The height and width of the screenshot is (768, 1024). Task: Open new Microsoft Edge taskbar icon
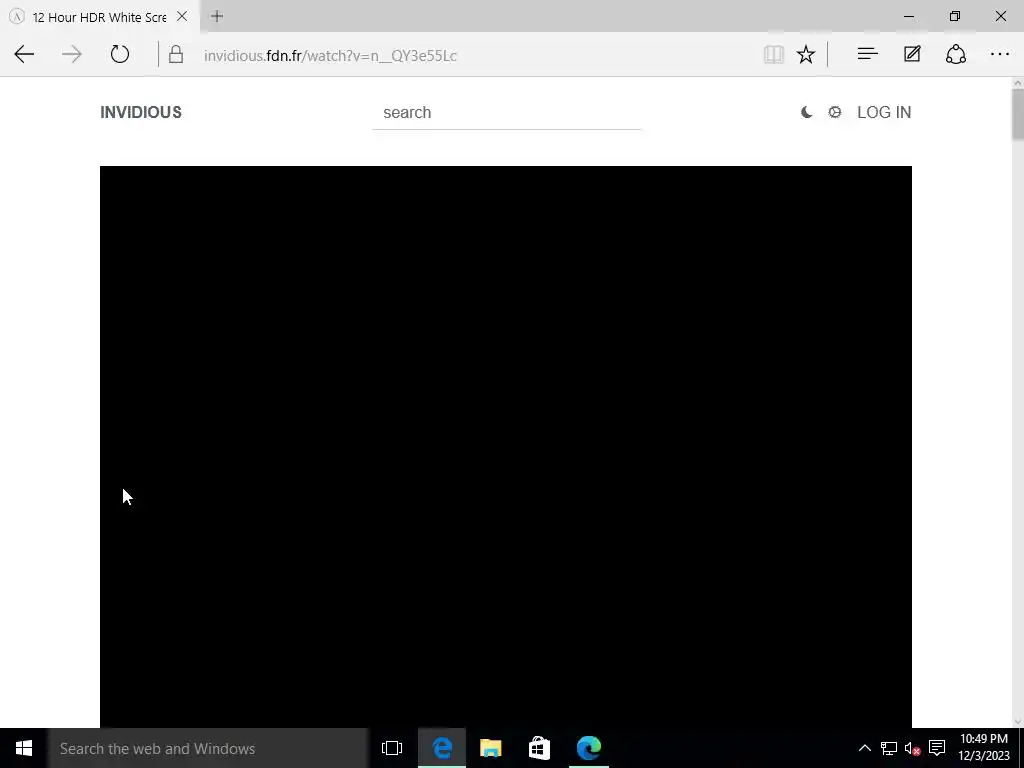tap(588, 748)
